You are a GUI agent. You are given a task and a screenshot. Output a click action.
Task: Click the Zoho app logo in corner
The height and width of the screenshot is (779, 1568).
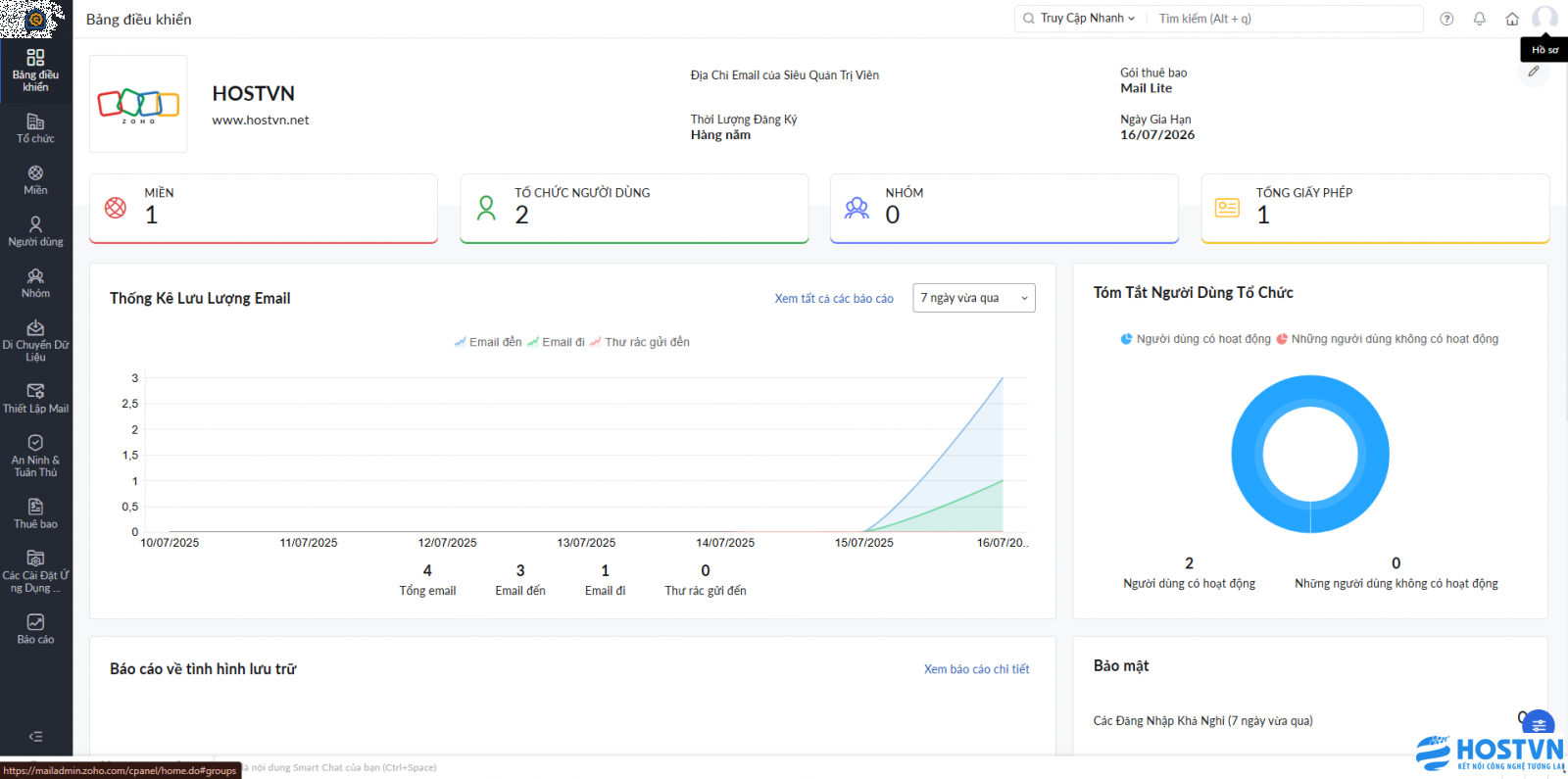(35, 19)
